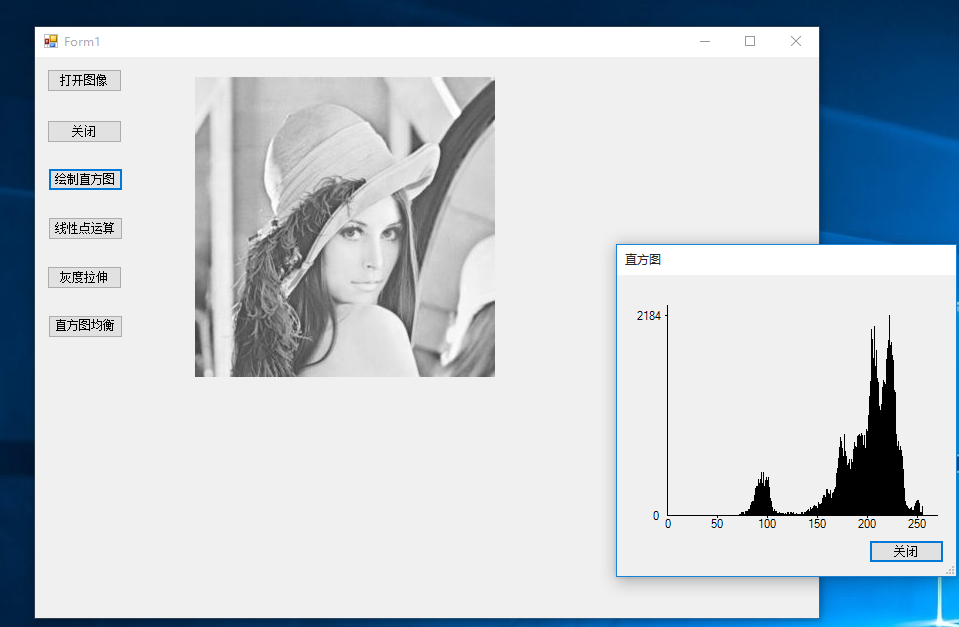Viewport: 959px width, 627px height.
Task: Click the Lena grayscale image
Action: tap(345, 227)
